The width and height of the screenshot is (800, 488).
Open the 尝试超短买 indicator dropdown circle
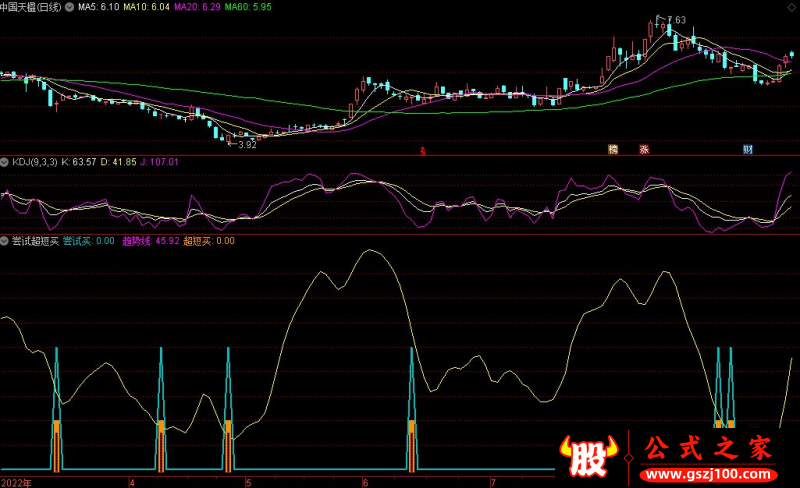pyautogui.click(x=5, y=240)
